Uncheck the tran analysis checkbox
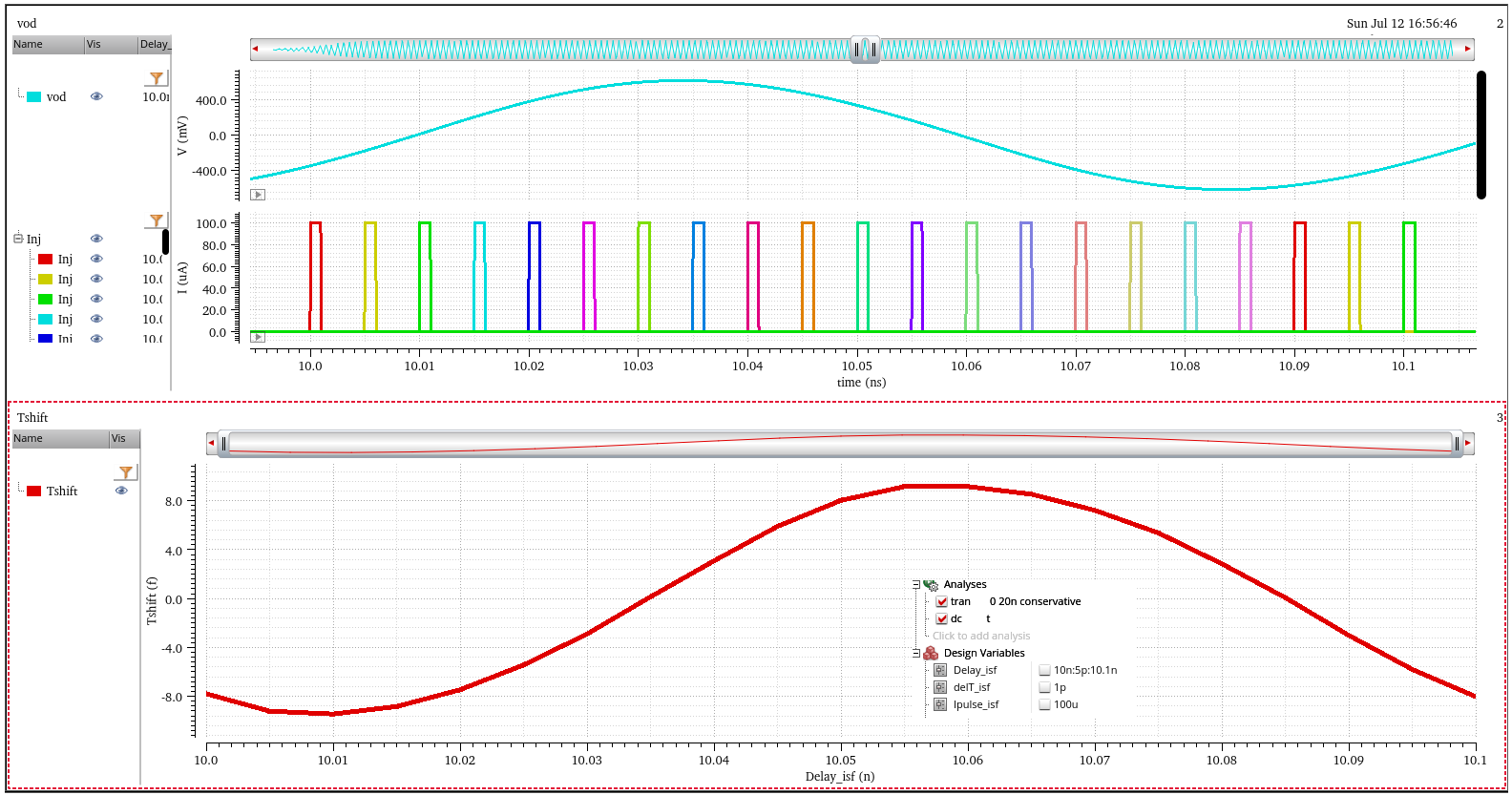This screenshot has height=795, width=1512. click(x=942, y=601)
